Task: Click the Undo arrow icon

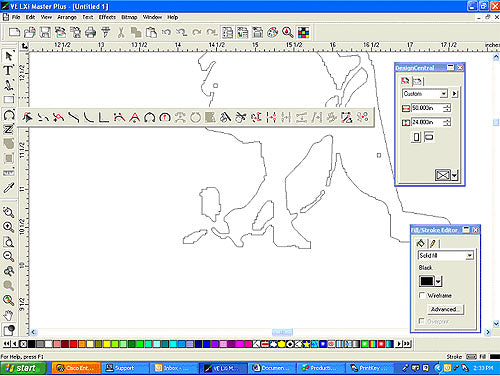Action: (x=166, y=32)
